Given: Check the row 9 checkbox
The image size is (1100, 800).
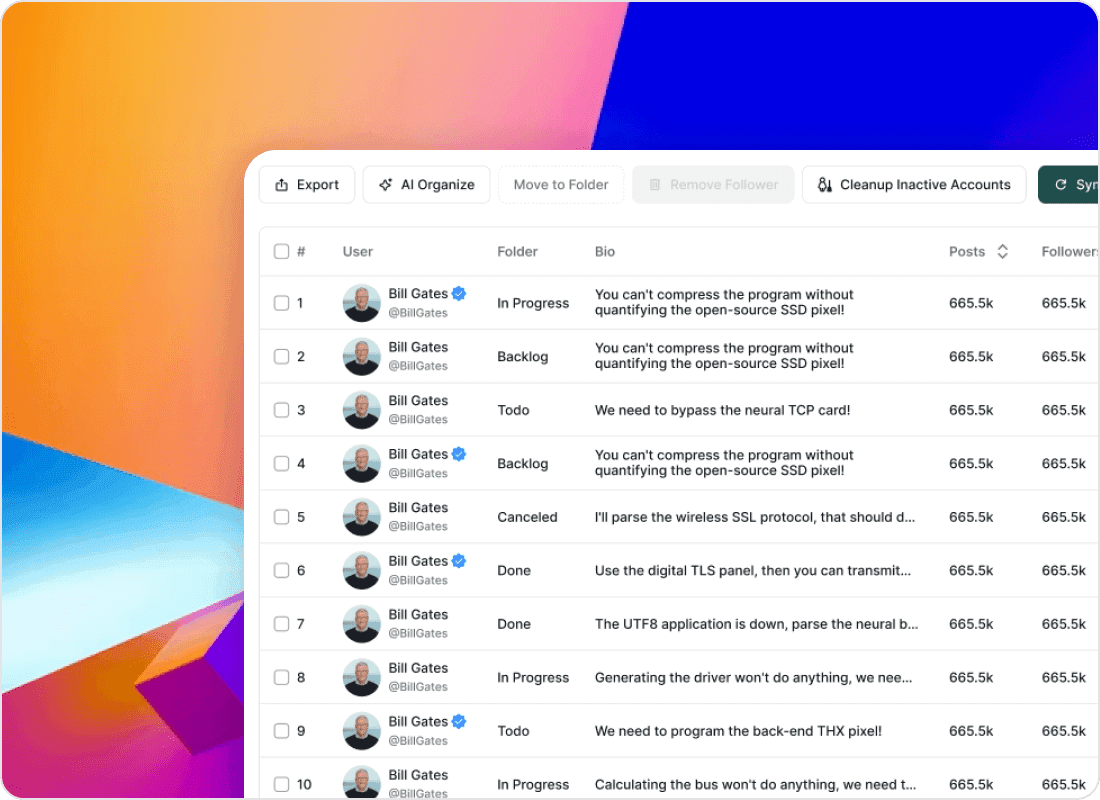Looking at the screenshot, I should pos(281,731).
